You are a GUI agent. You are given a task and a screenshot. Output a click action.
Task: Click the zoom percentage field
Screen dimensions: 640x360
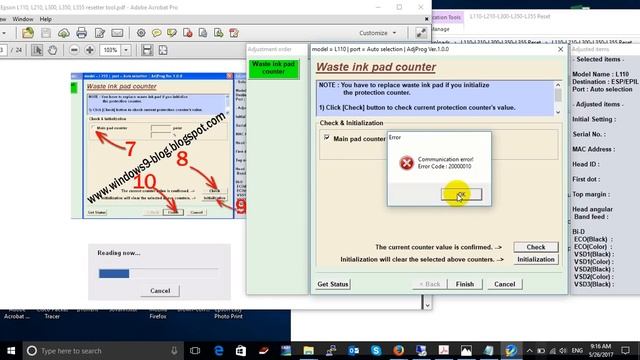click(110, 50)
